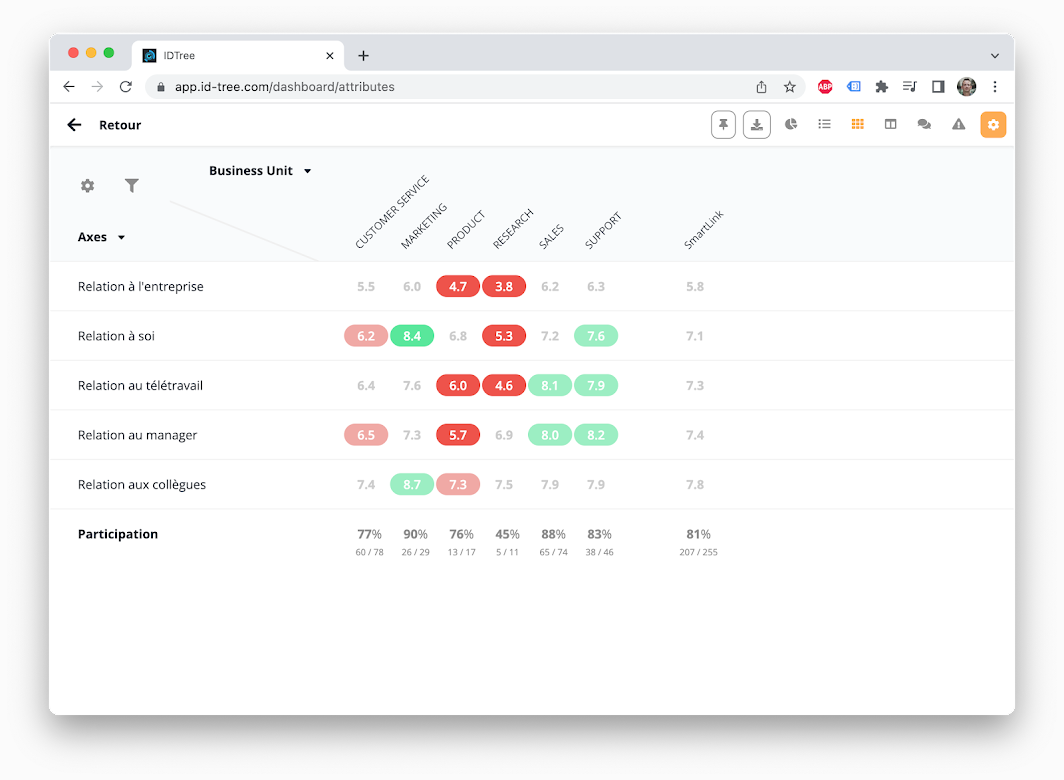The width and height of the screenshot is (1064, 780).
Task: Toggle the left configuration gear
Action: 87,186
